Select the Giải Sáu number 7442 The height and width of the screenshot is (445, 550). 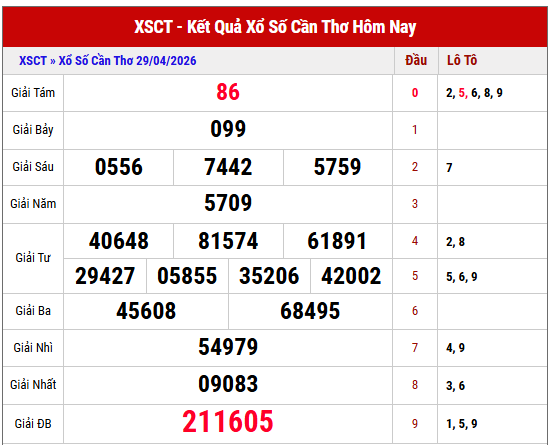228,167
